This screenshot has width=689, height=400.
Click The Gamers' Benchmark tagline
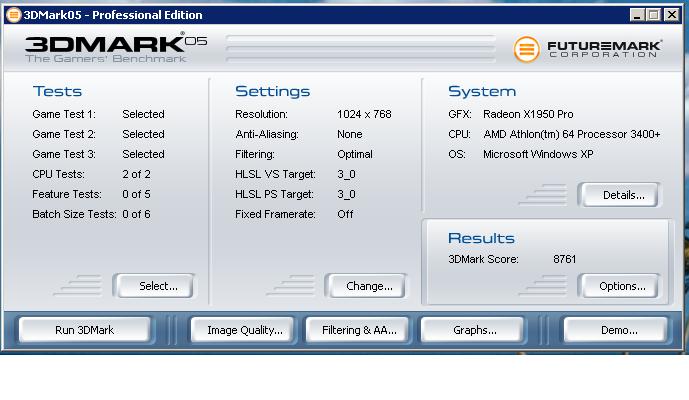[x=105, y=59]
